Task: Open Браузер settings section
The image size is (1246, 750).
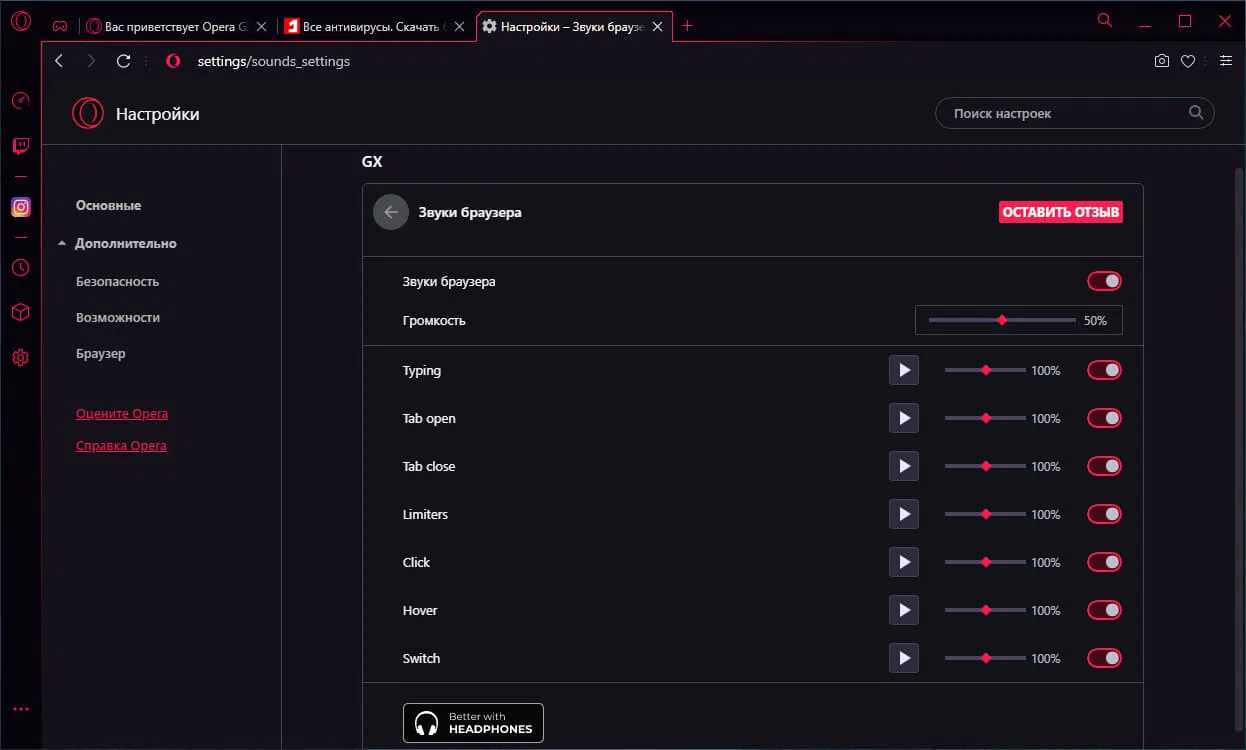Action: 101,353
